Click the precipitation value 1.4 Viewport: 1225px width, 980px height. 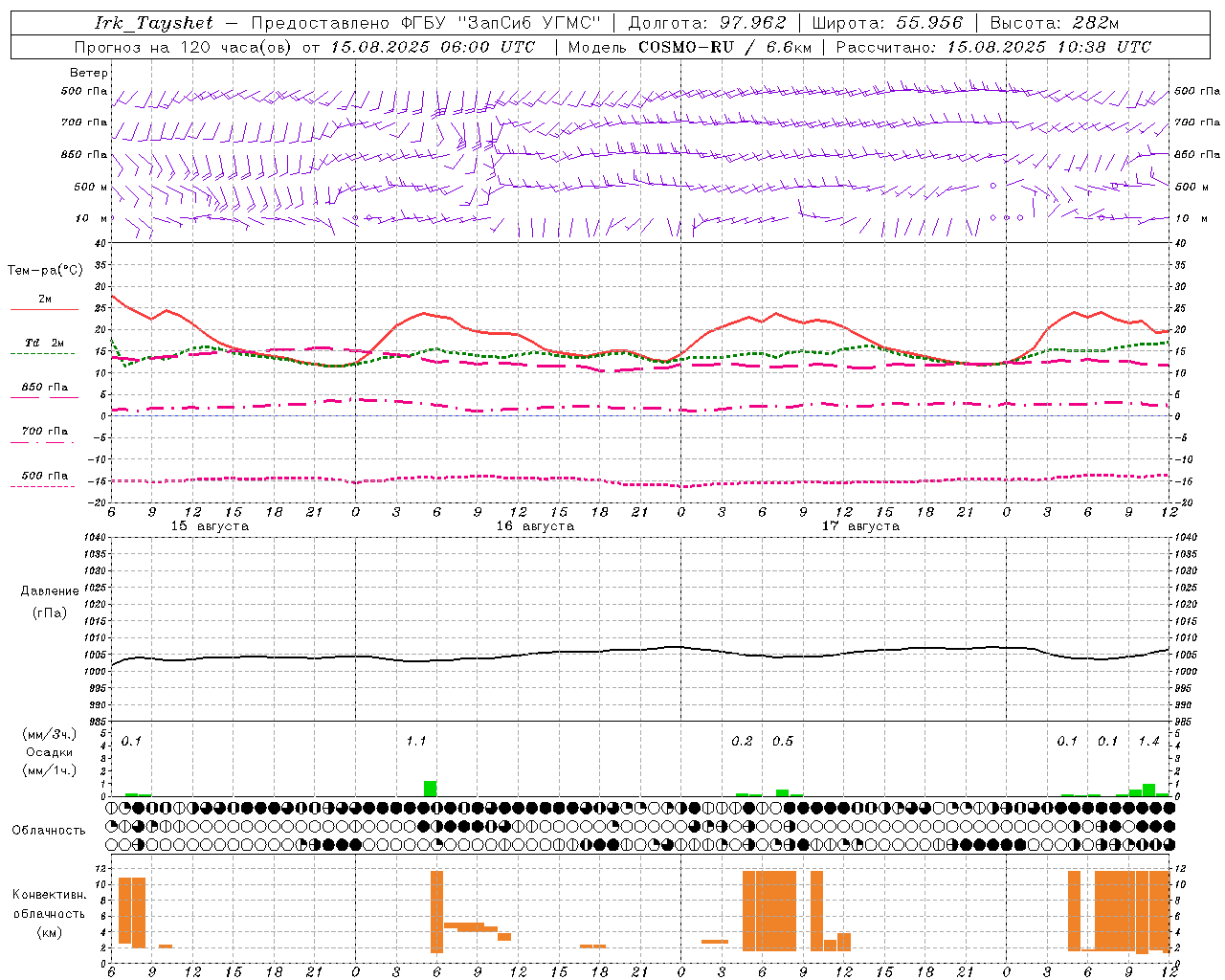1148,742
